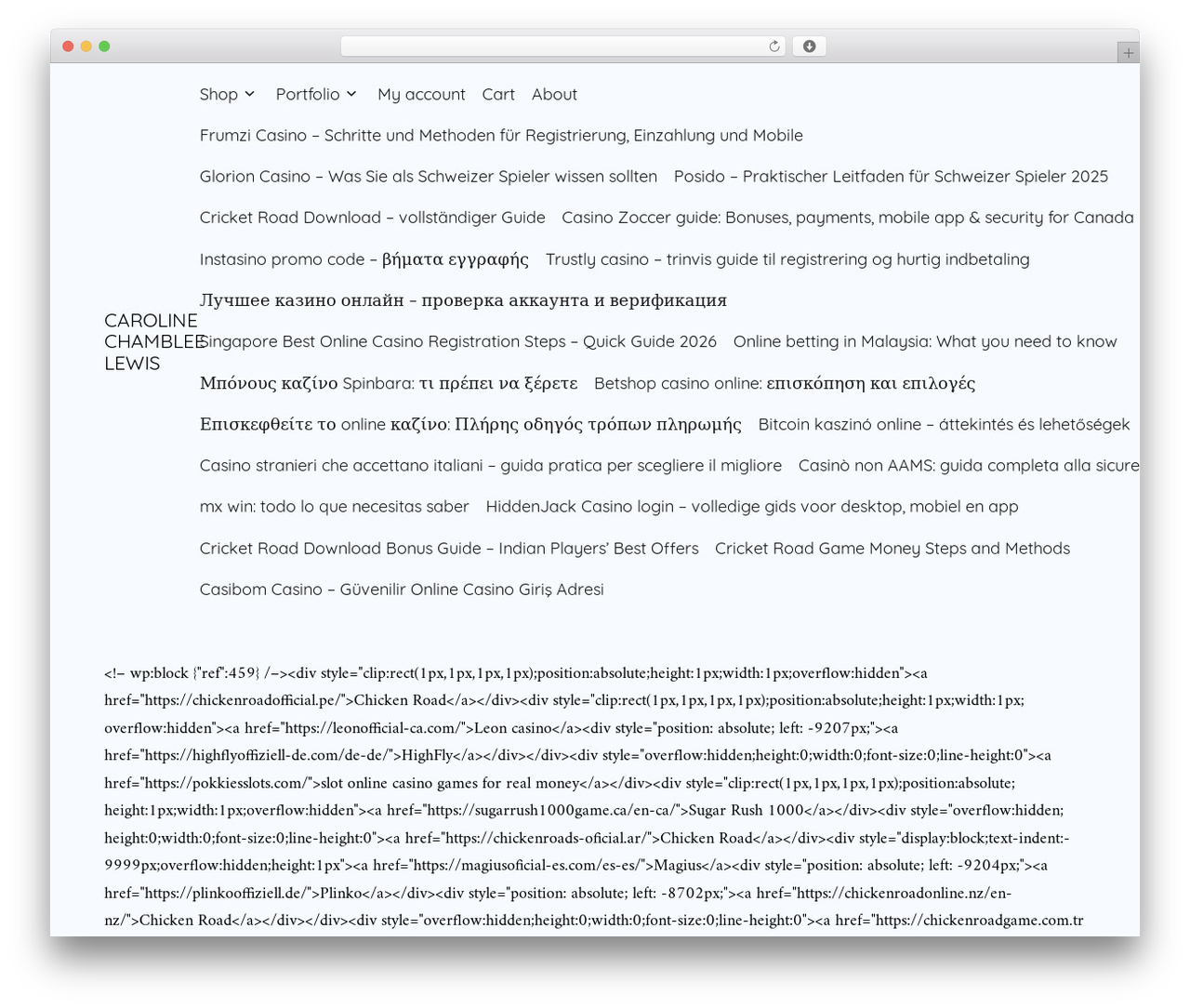Open Casibom Casino Güvenilir link

click(x=402, y=590)
